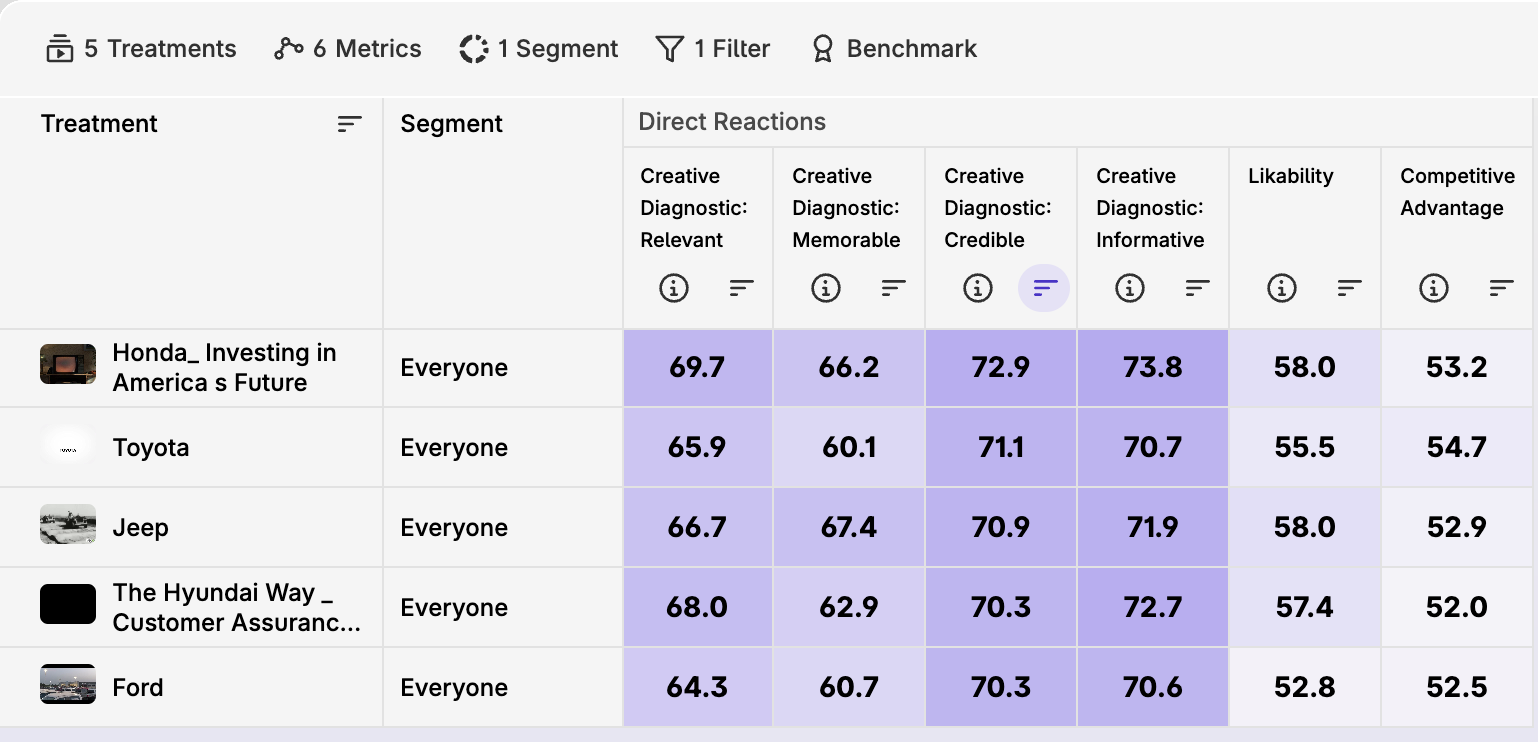Sort by Competitive Advantage column

click(x=1501, y=288)
